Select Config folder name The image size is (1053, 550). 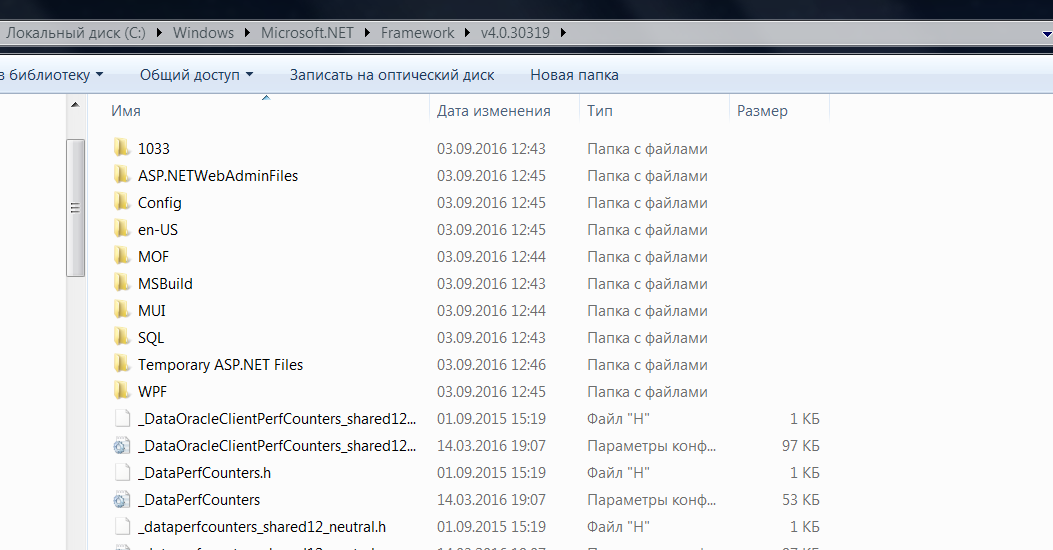tap(159, 202)
